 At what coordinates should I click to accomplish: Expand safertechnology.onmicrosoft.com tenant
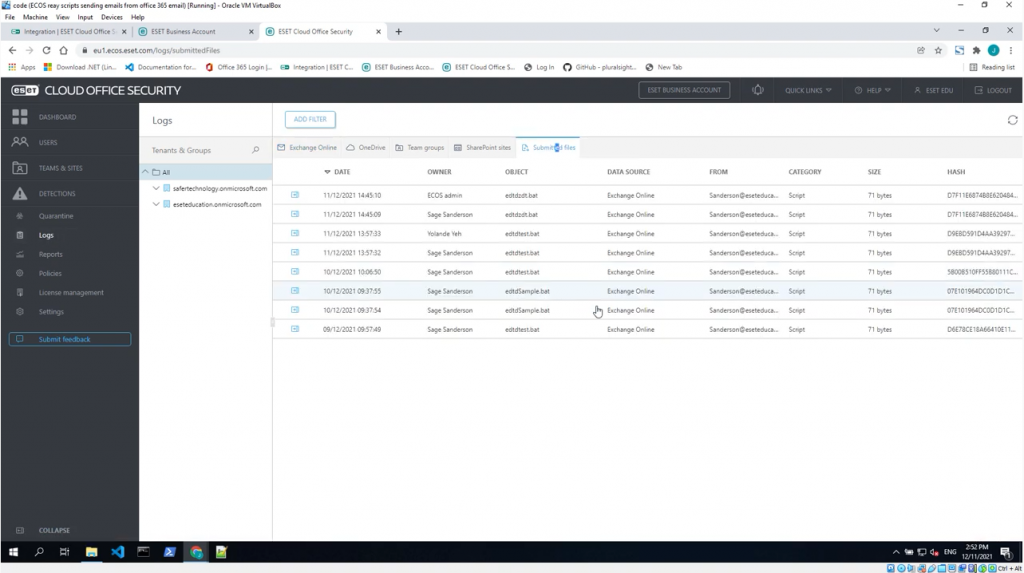pos(156,188)
